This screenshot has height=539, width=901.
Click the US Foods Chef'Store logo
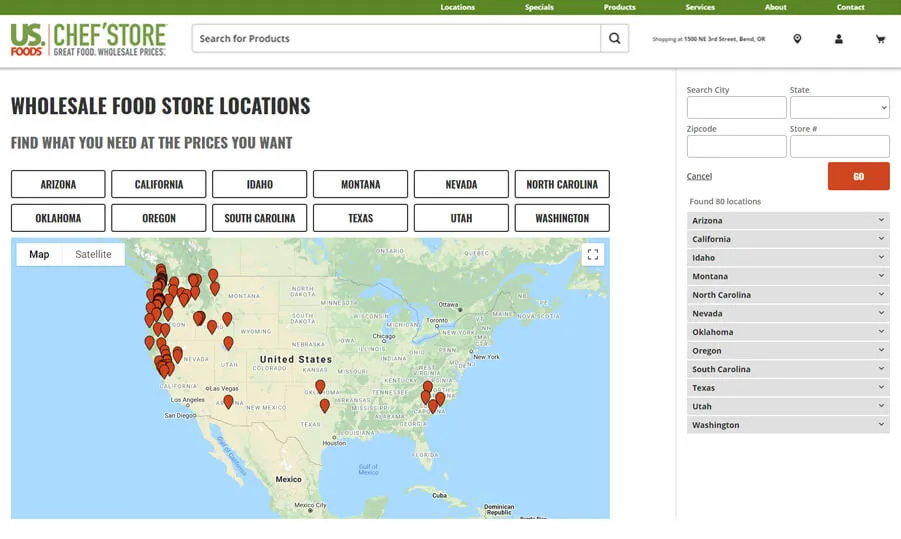[x=88, y=39]
